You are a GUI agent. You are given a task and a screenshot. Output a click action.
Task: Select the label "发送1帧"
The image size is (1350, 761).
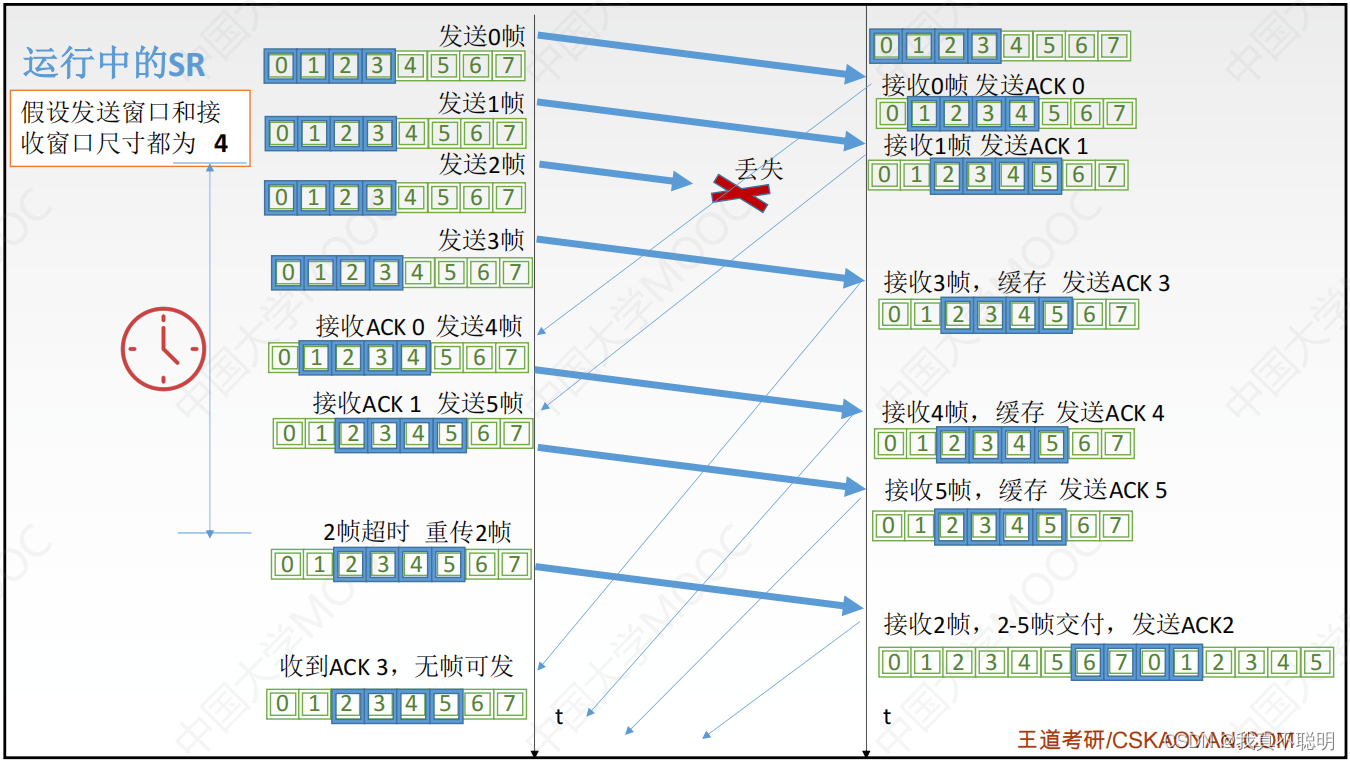pos(481,103)
